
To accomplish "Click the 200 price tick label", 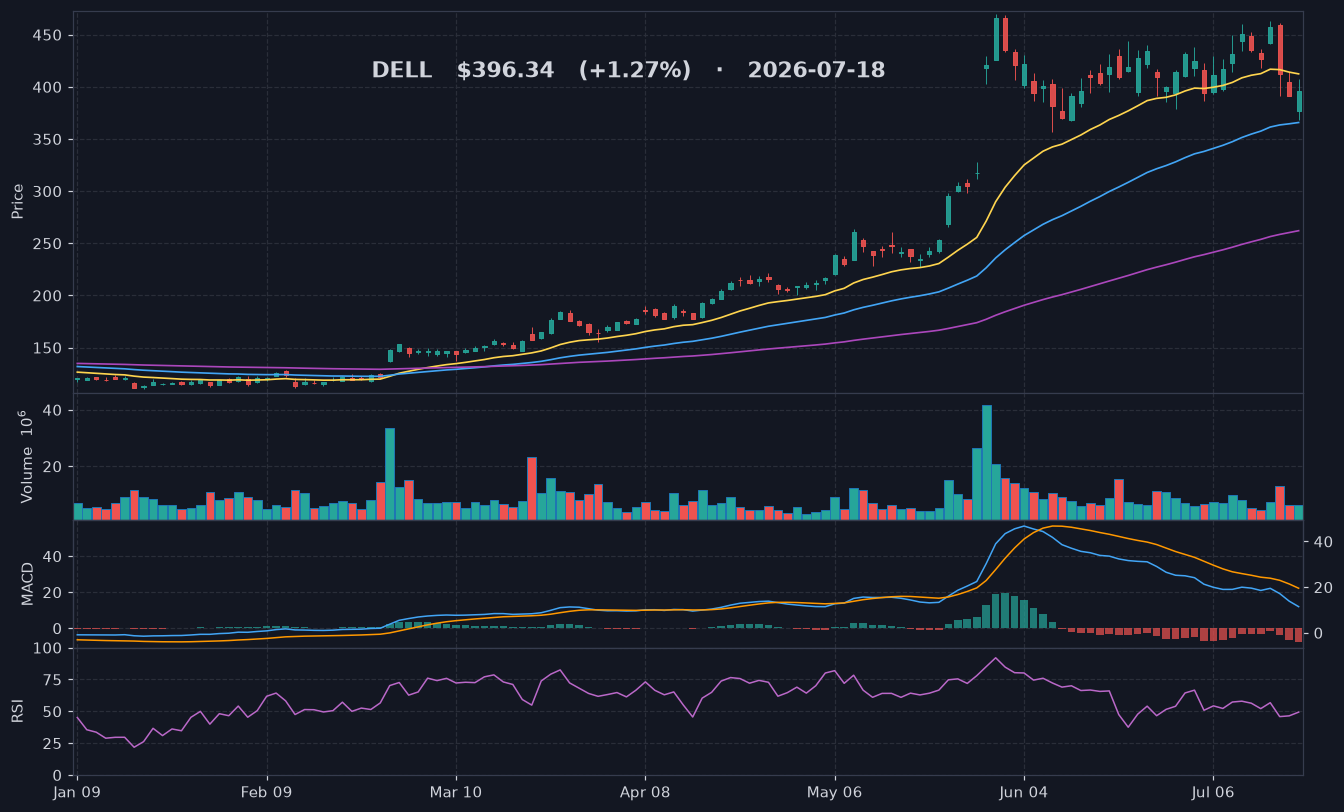I will (x=48, y=296).
